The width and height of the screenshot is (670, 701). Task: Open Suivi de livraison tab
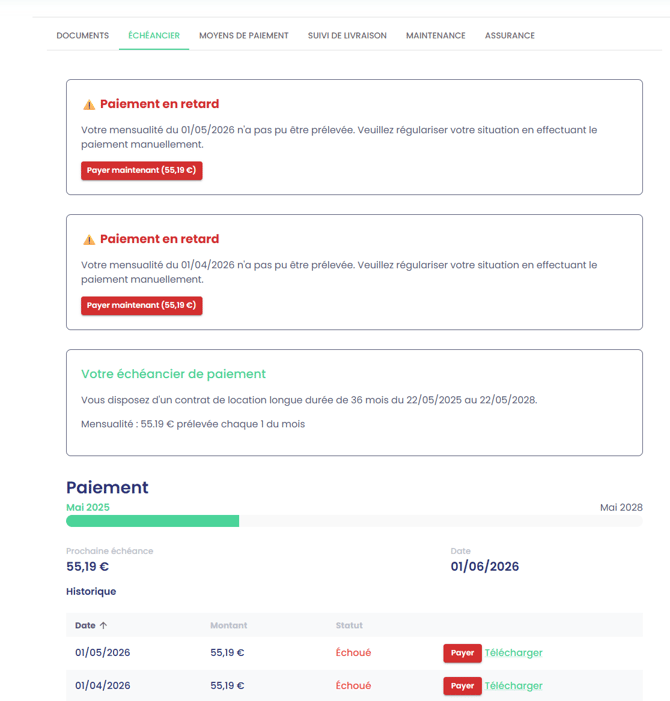347,35
